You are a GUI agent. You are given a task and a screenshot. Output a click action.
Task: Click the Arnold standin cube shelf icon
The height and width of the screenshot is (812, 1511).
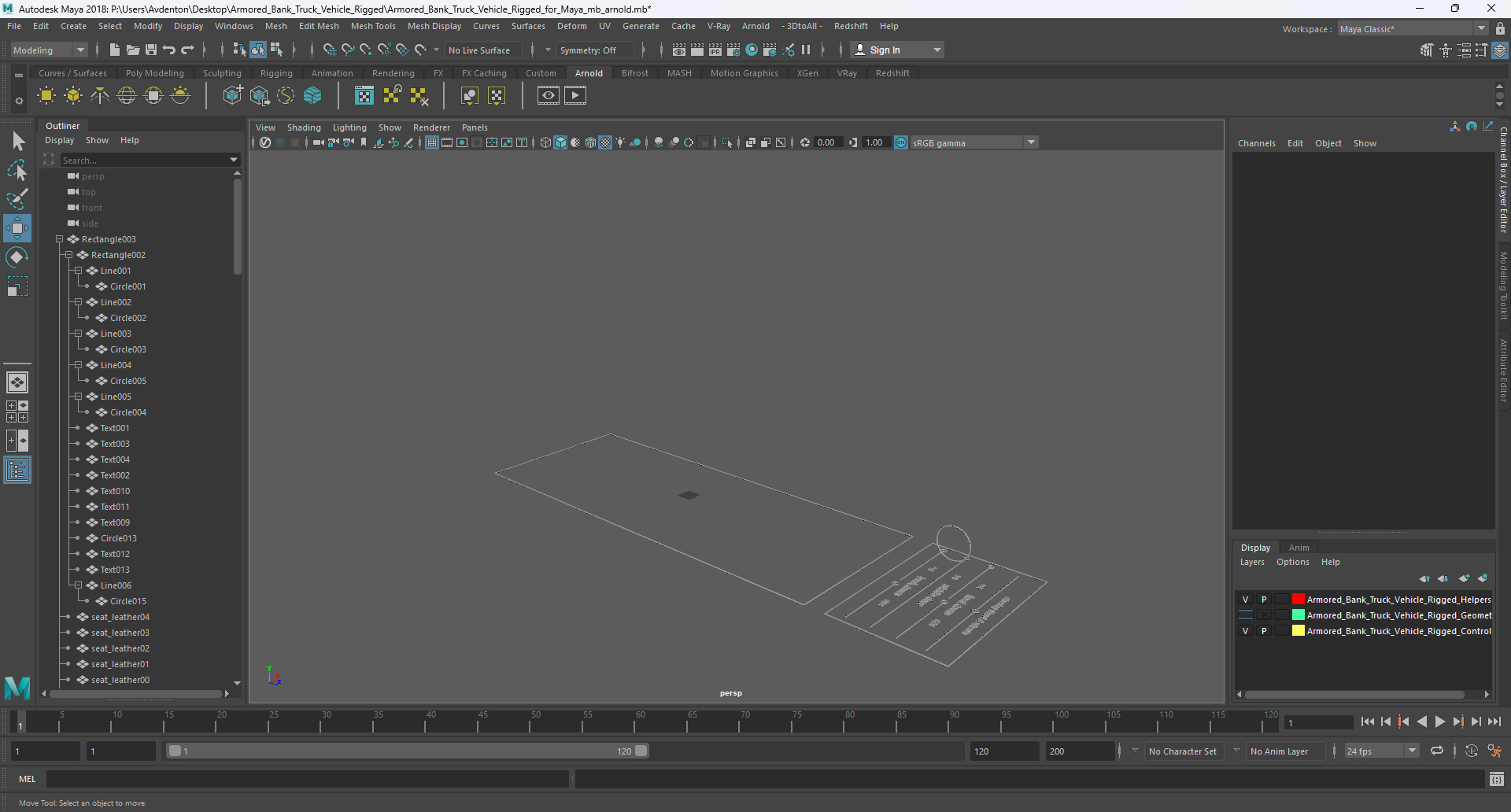point(232,96)
